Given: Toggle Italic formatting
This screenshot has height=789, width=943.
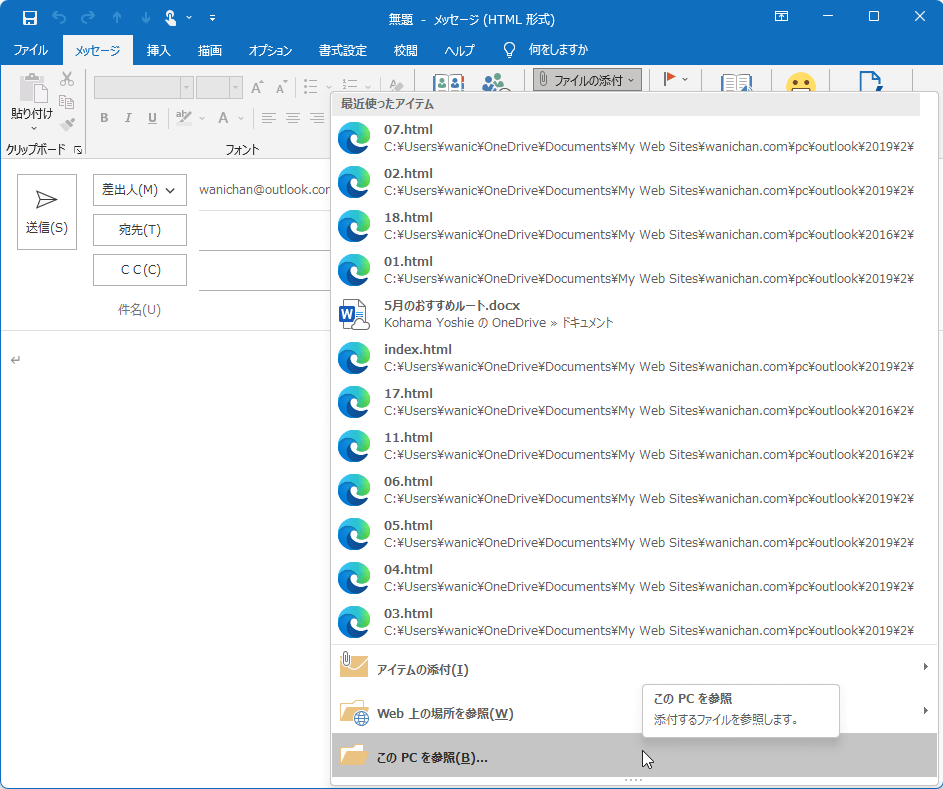Looking at the screenshot, I should (128, 118).
